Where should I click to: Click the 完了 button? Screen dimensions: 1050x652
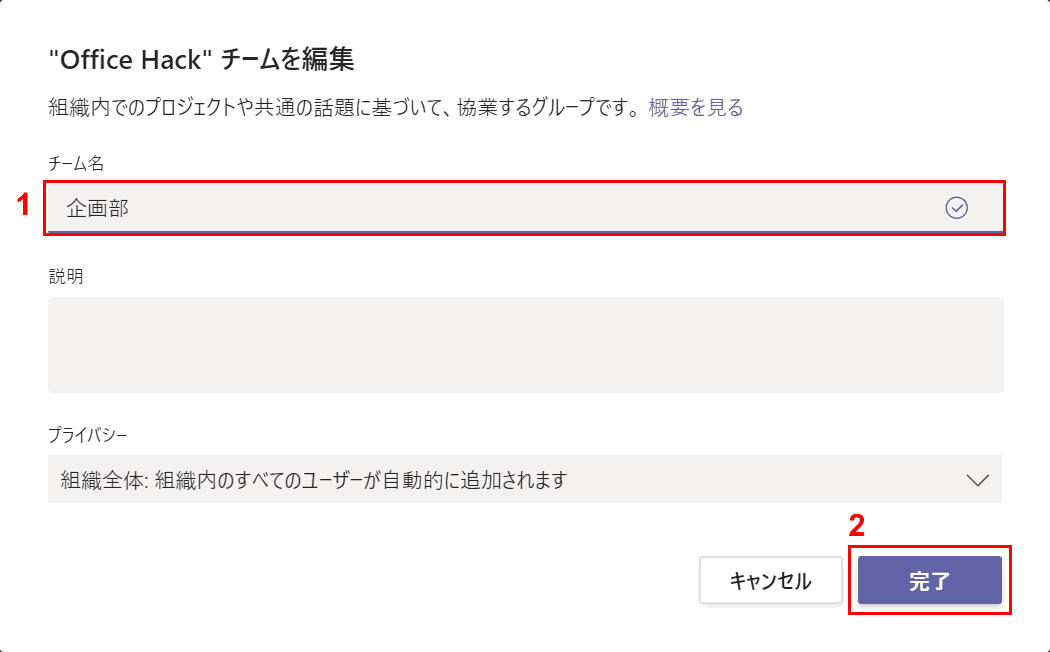point(929,580)
